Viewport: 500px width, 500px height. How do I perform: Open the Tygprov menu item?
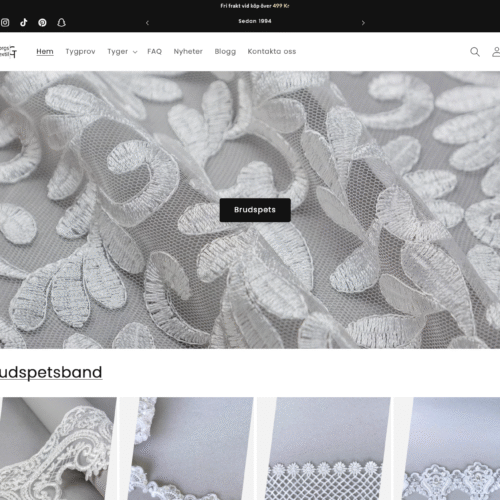point(80,52)
